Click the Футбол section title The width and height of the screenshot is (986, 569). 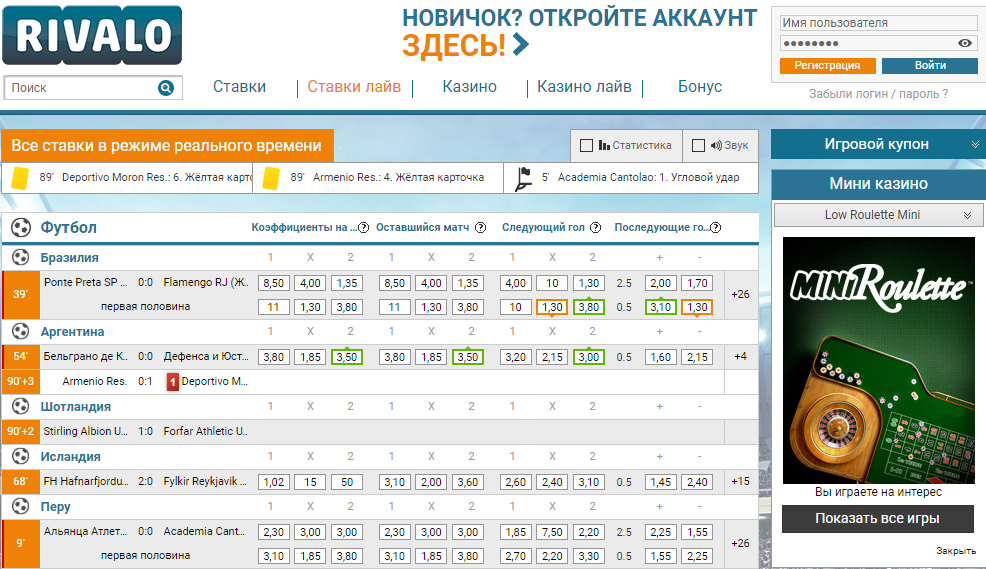pyautogui.click(x=69, y=228)
